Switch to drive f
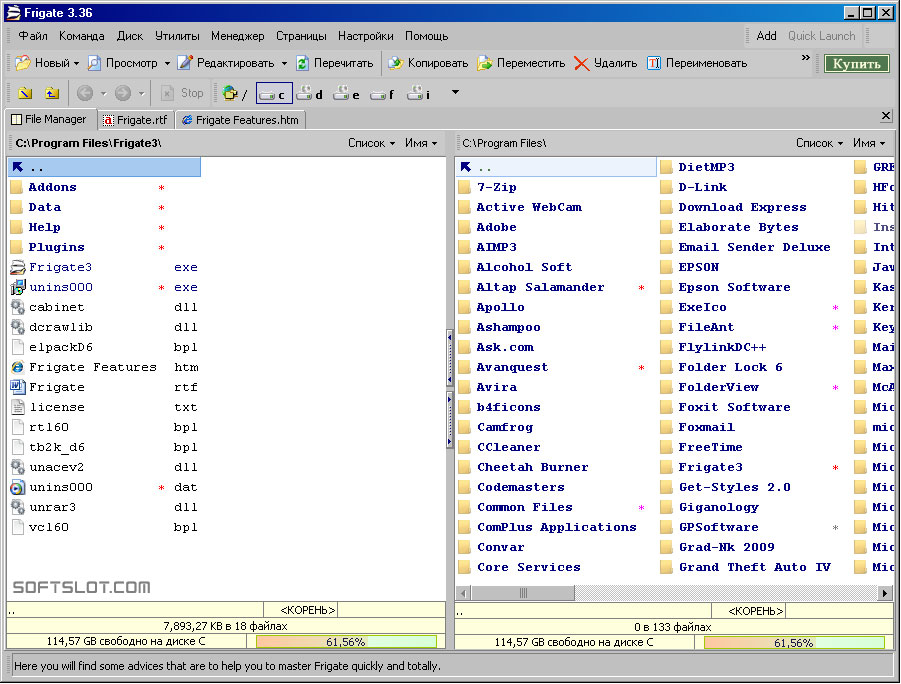901x684 pixels. pyautogui.click(x=383, y=93)
